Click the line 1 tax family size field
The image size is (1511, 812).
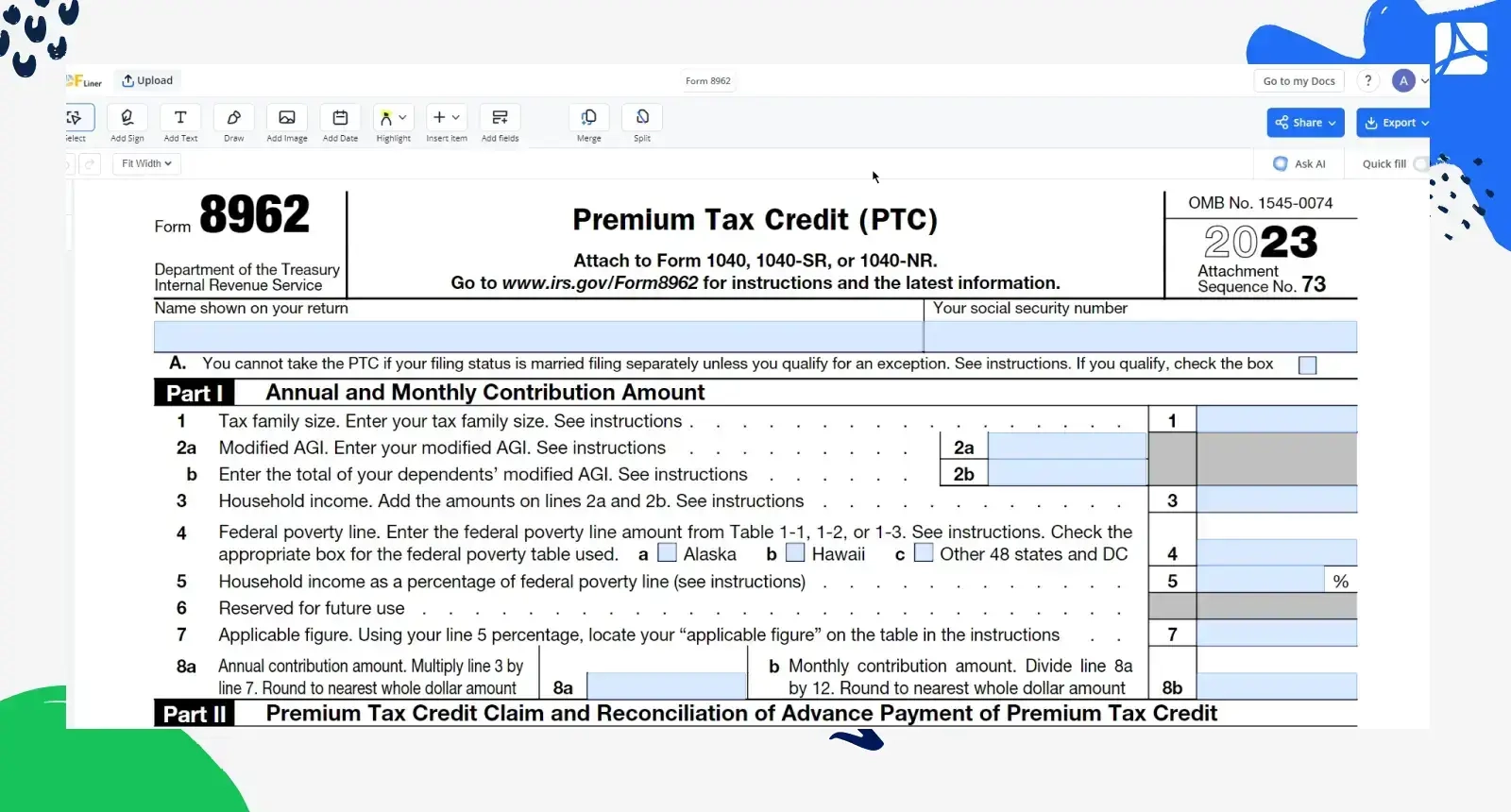(x=1276, y=420)
